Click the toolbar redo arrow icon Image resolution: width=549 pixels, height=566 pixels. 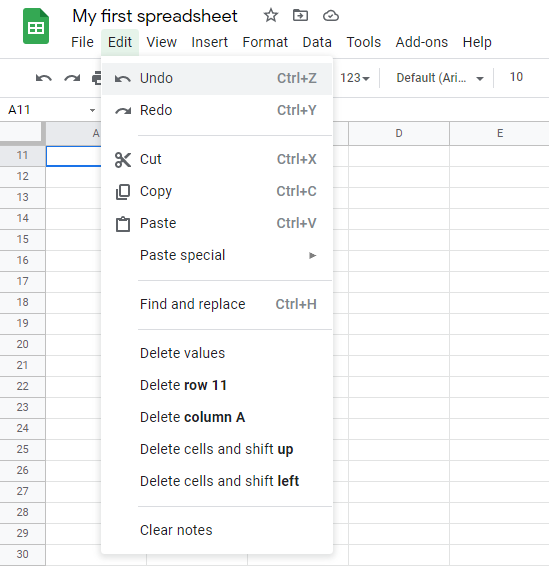72,78
